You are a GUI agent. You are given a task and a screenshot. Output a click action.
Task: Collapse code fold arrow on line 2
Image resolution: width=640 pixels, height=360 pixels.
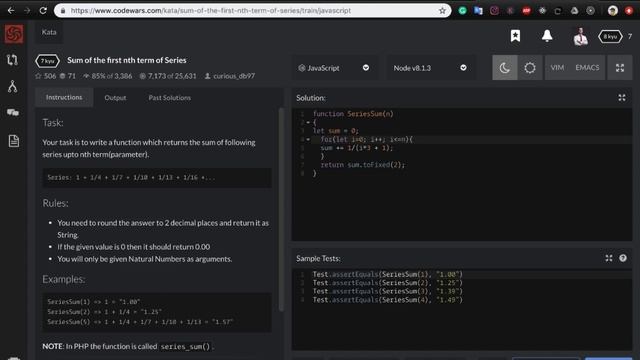coord(308,122)
